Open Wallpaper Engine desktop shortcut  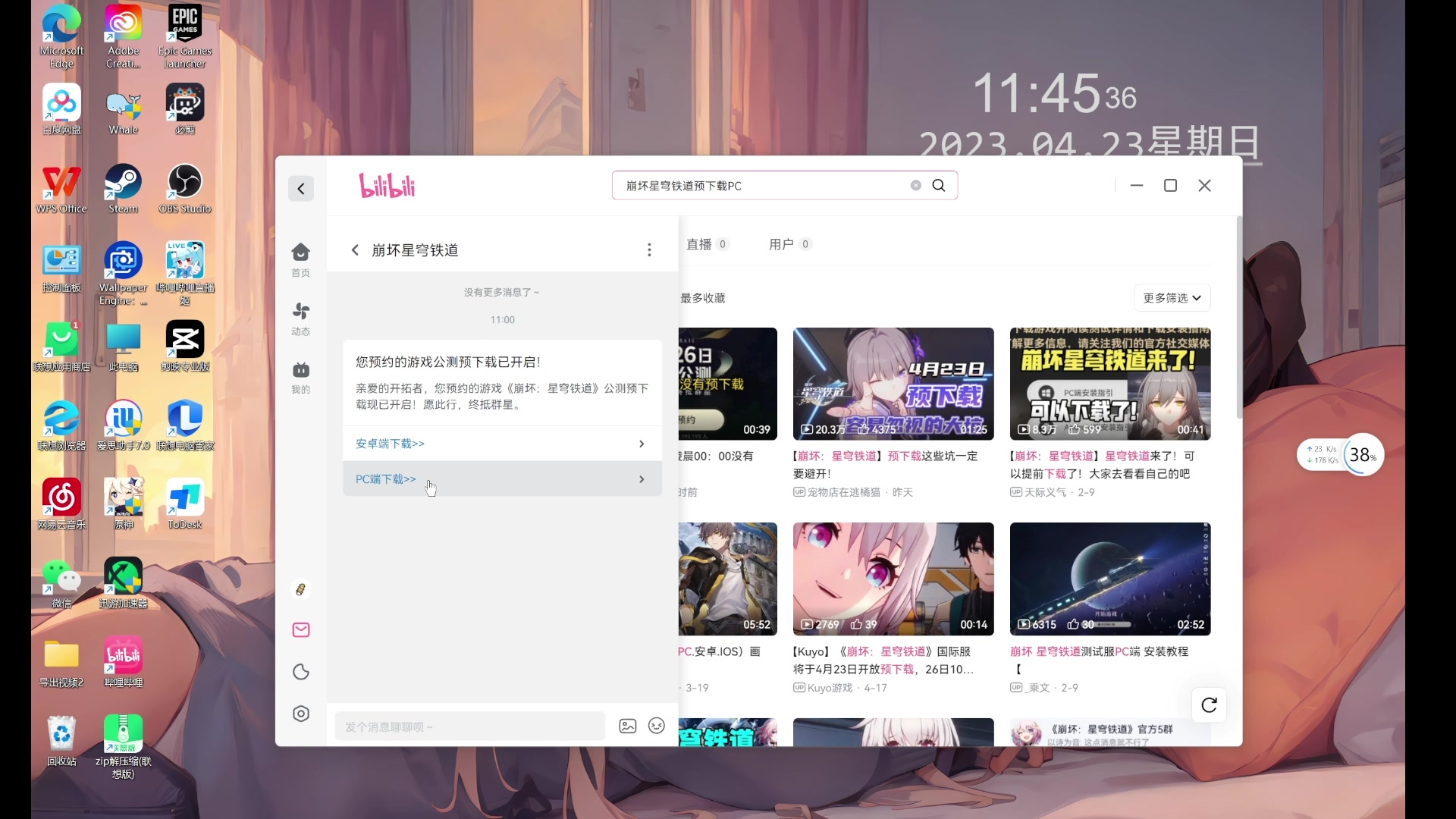pyautogui.click(x=124, y=274)
